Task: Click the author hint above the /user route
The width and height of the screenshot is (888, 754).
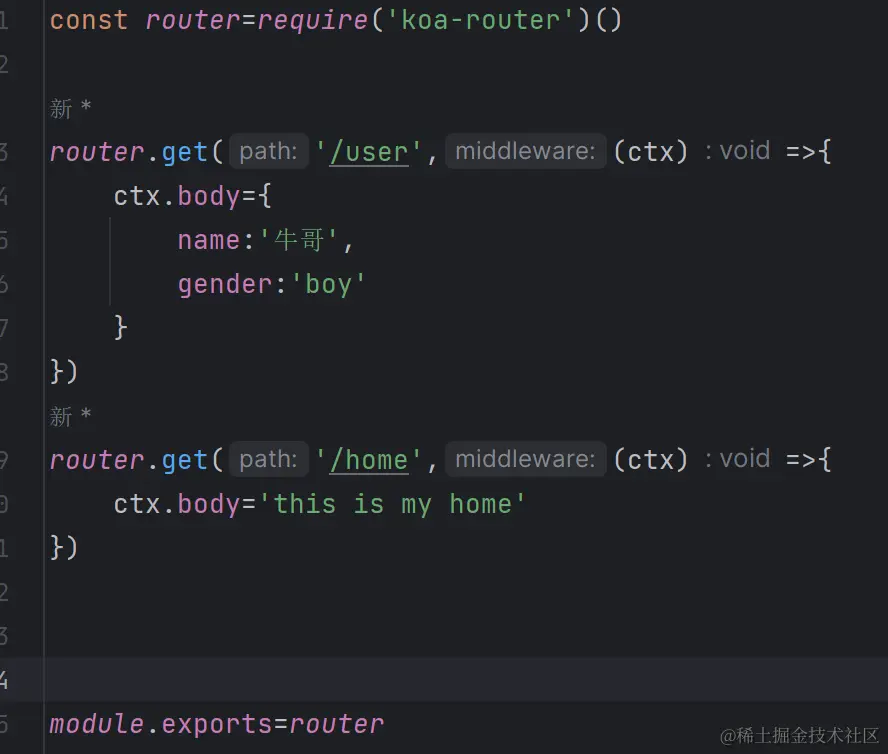Action: (x=70, y=108)
